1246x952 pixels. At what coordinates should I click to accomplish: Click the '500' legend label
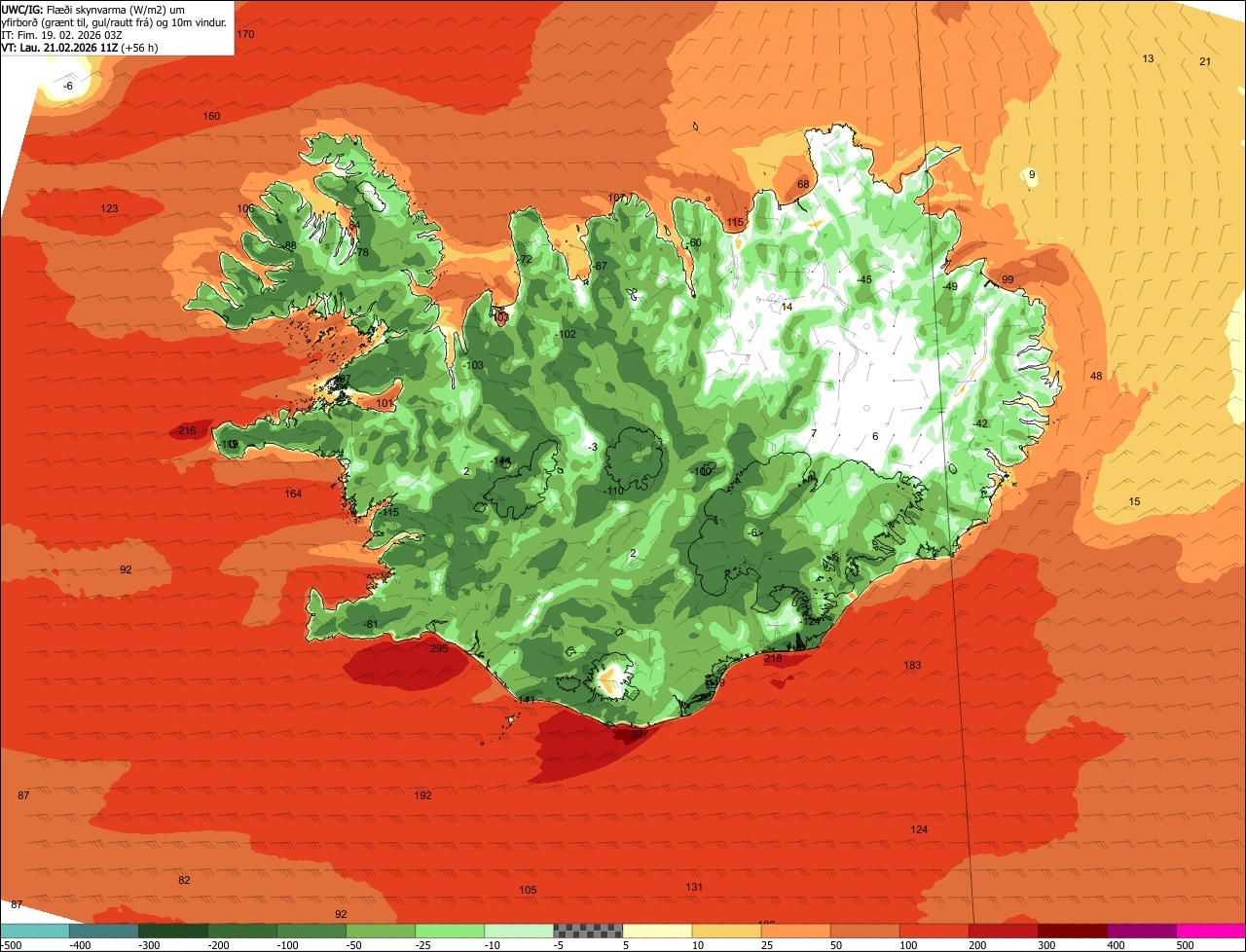[1184, 945]
